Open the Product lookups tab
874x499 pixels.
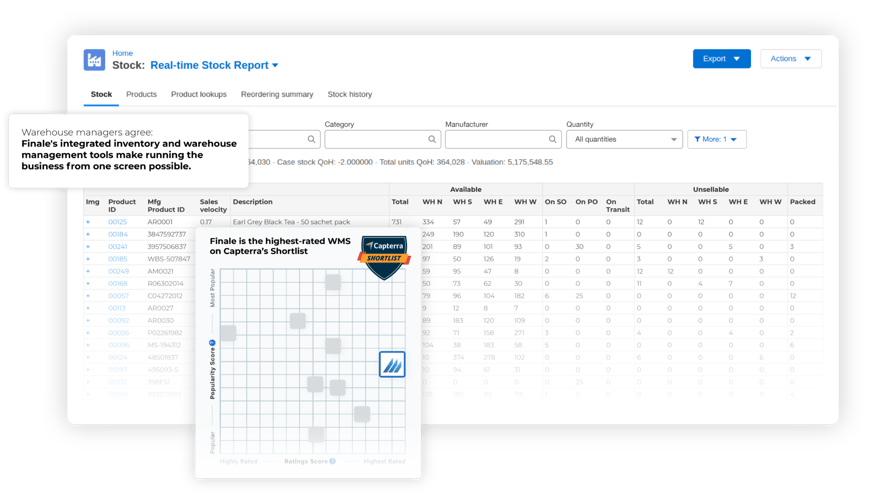tap(198, 94)
